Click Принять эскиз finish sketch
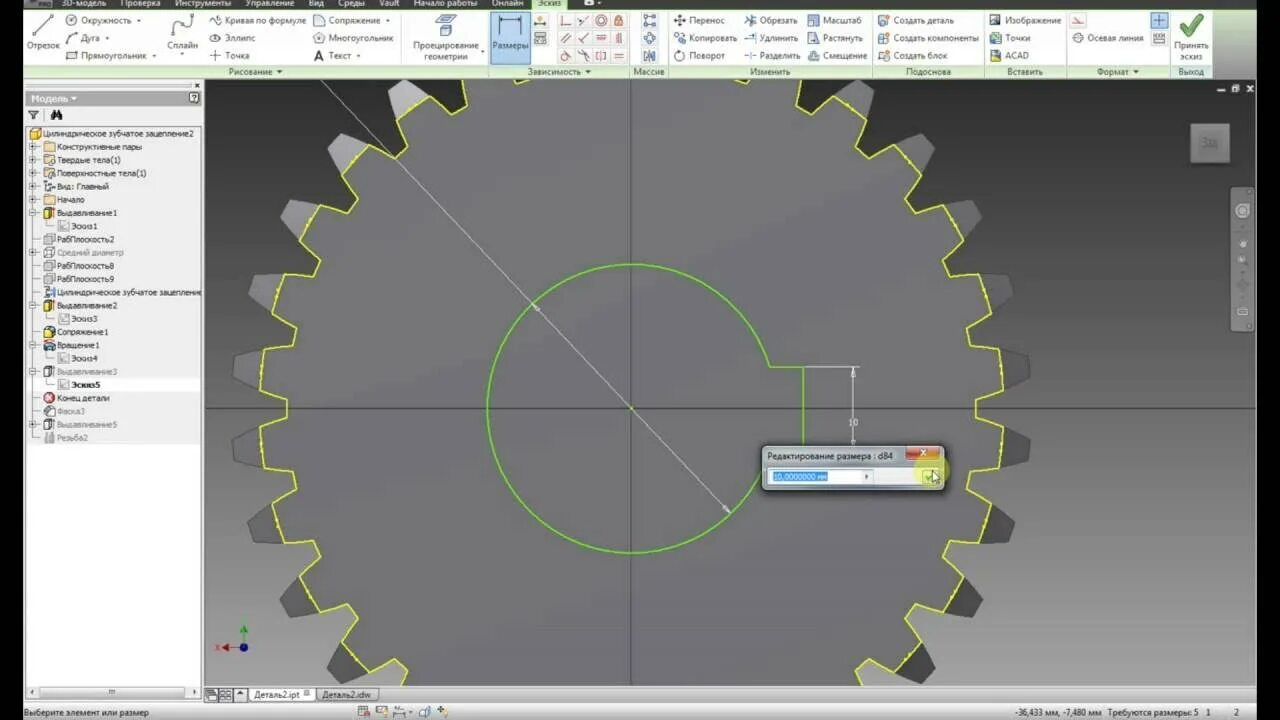Viewport: 1280px width, 720px height. [1191, 36]
